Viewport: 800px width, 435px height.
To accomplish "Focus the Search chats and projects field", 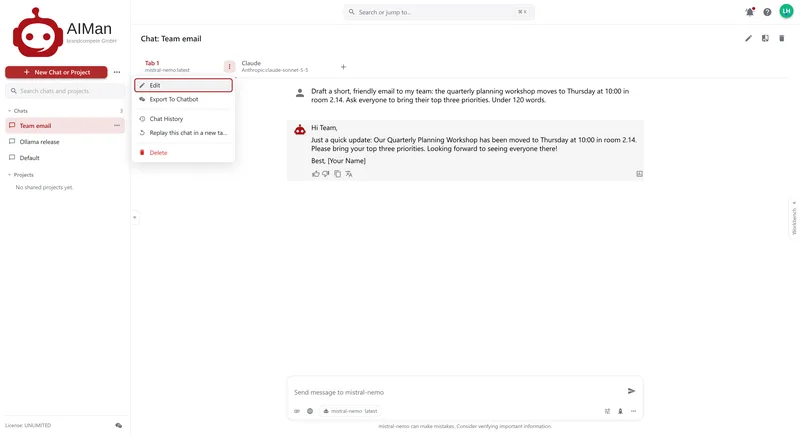I will 65,91.
